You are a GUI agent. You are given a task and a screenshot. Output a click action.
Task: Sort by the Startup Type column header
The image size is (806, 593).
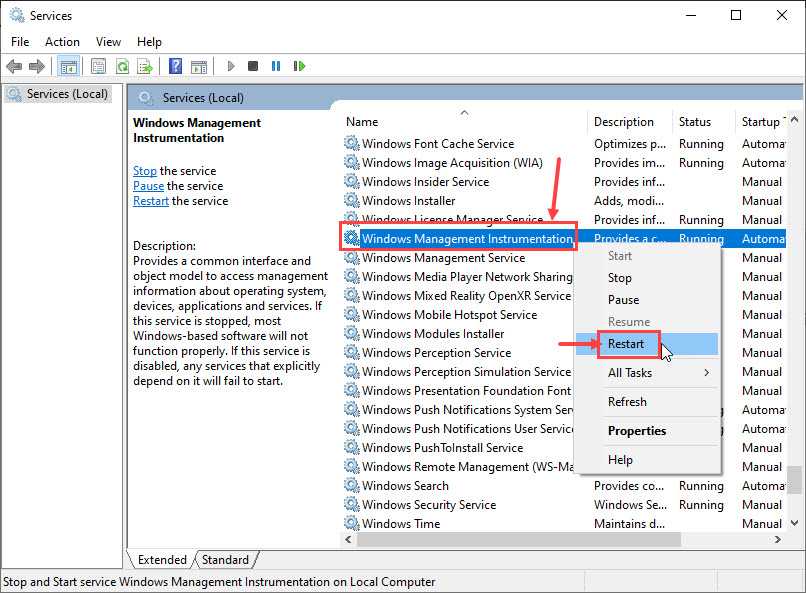[760, 122]
